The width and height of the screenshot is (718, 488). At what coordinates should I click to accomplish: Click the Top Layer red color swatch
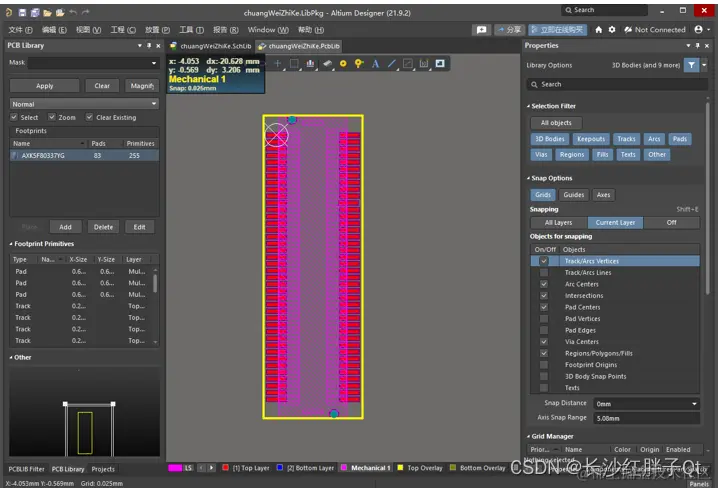225,468
